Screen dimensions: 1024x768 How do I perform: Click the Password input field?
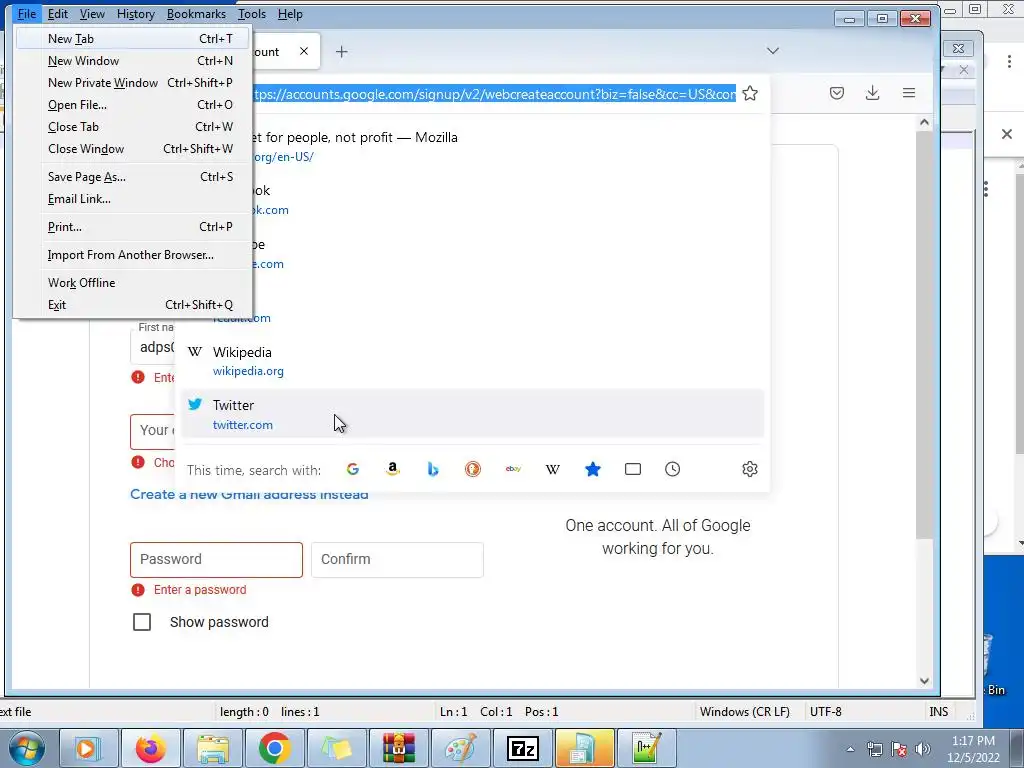pos(216,560)
